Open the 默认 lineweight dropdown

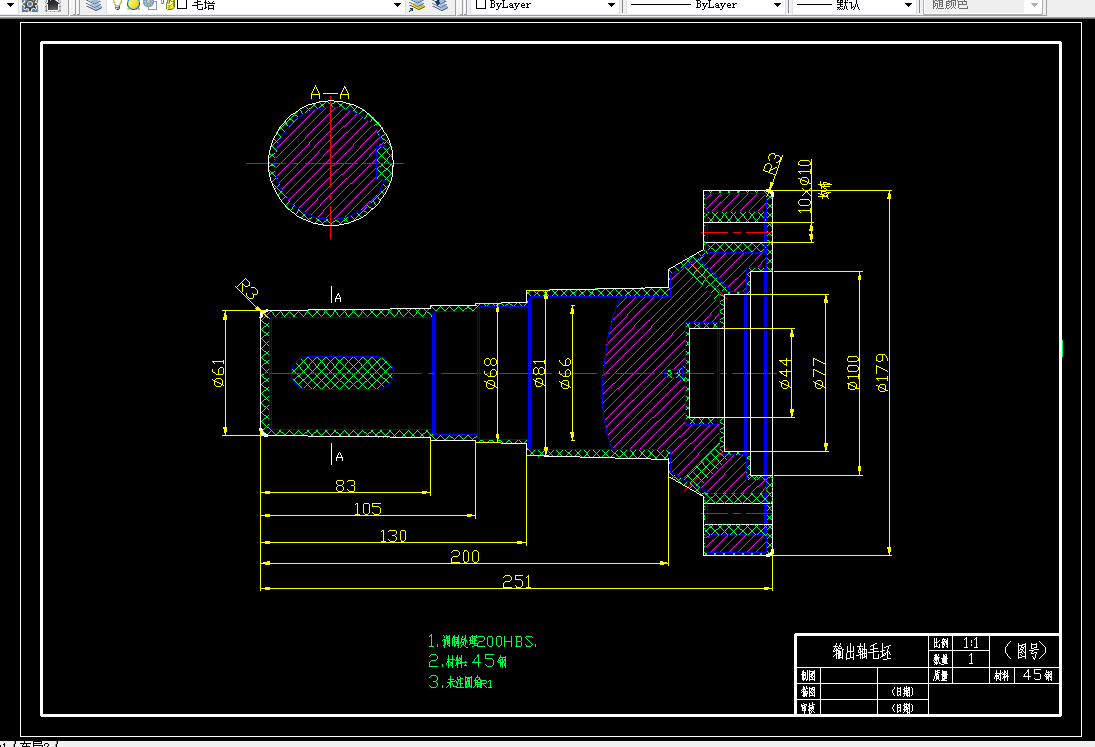[908, 5]
